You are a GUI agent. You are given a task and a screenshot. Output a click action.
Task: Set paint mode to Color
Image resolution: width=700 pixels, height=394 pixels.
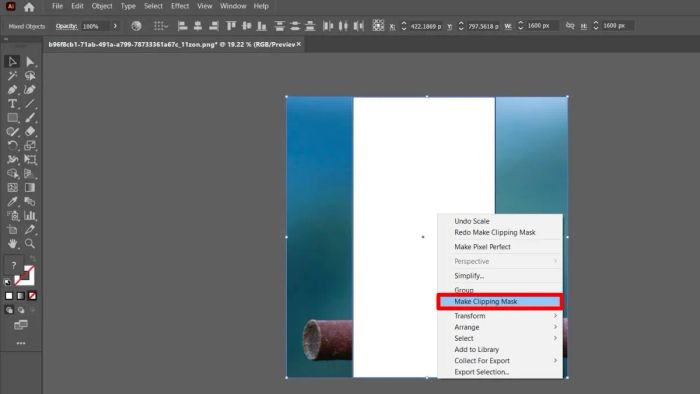[x=9, y=296]
